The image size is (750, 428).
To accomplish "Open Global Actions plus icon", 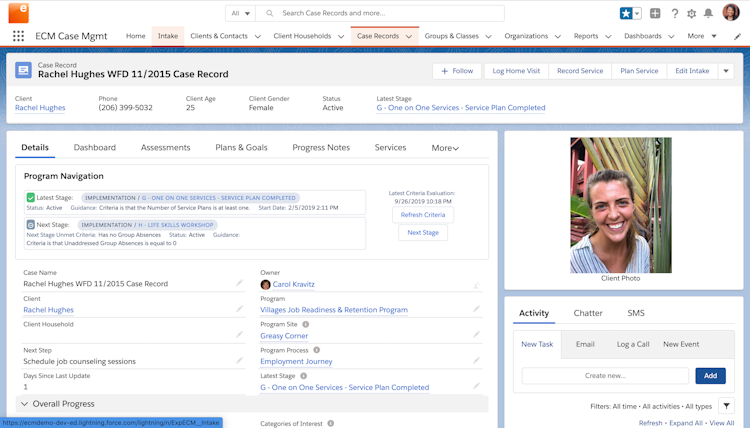I will coord(655,13).
